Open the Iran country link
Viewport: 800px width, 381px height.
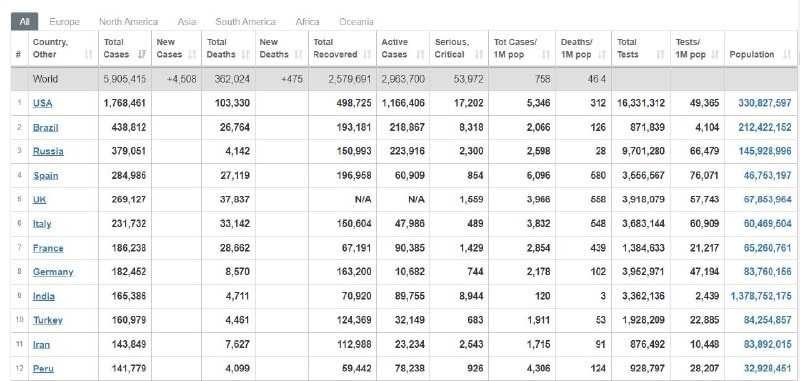click(41, 345)
